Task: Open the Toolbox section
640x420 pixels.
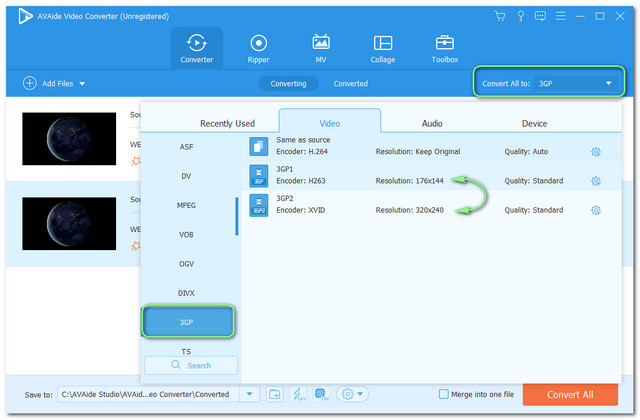Action: point(445,48)
